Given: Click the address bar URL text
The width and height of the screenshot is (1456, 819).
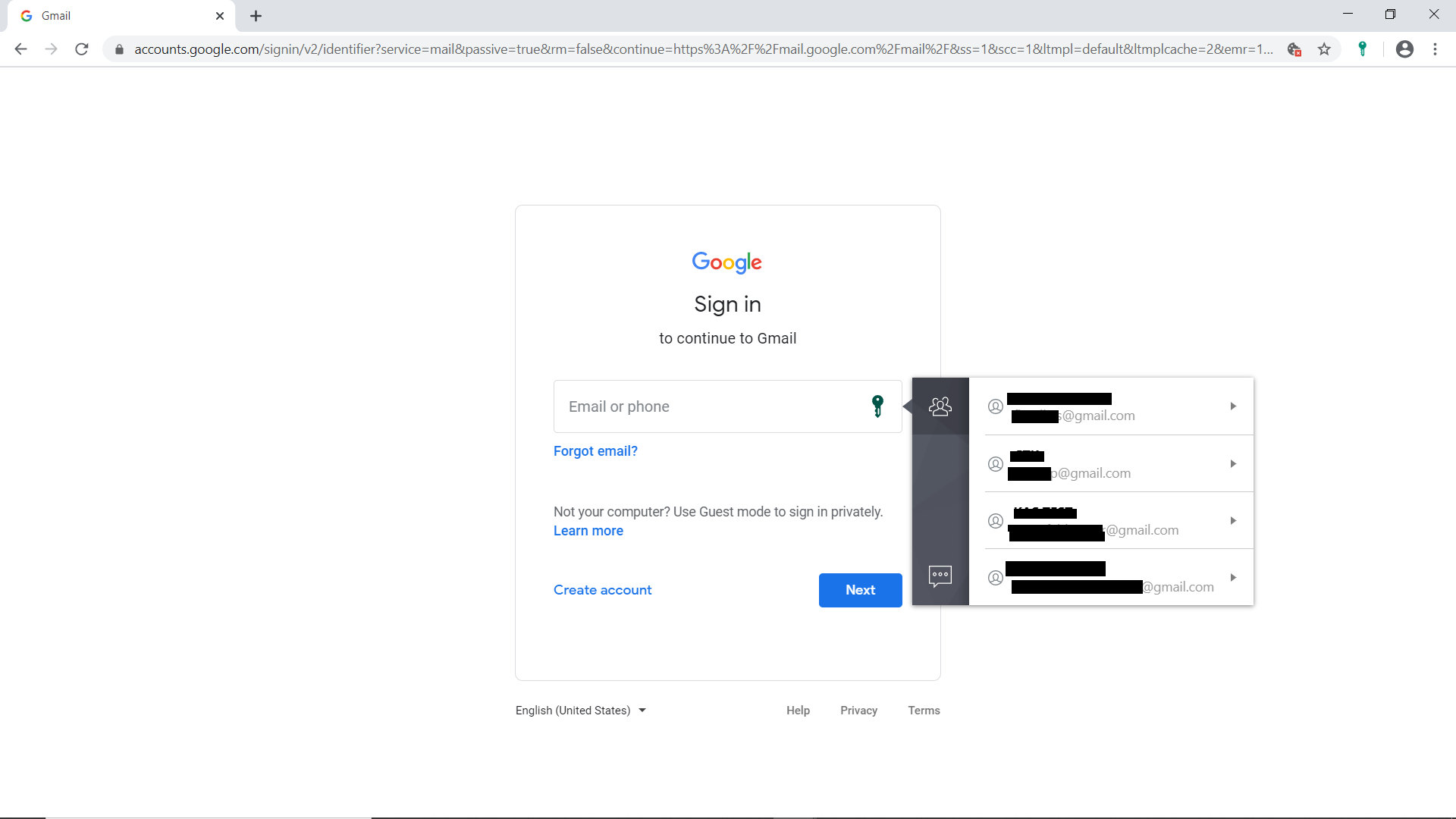Looking at the screenshot, I should [x=703, y=49].
